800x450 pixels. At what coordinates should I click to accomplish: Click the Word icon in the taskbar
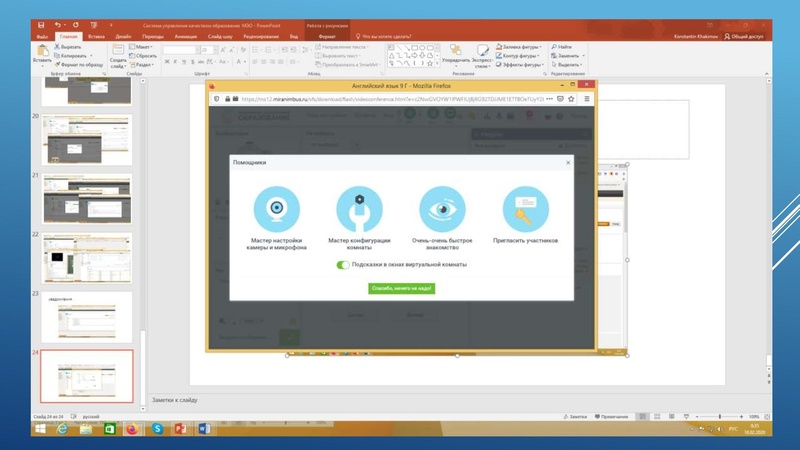205,428
